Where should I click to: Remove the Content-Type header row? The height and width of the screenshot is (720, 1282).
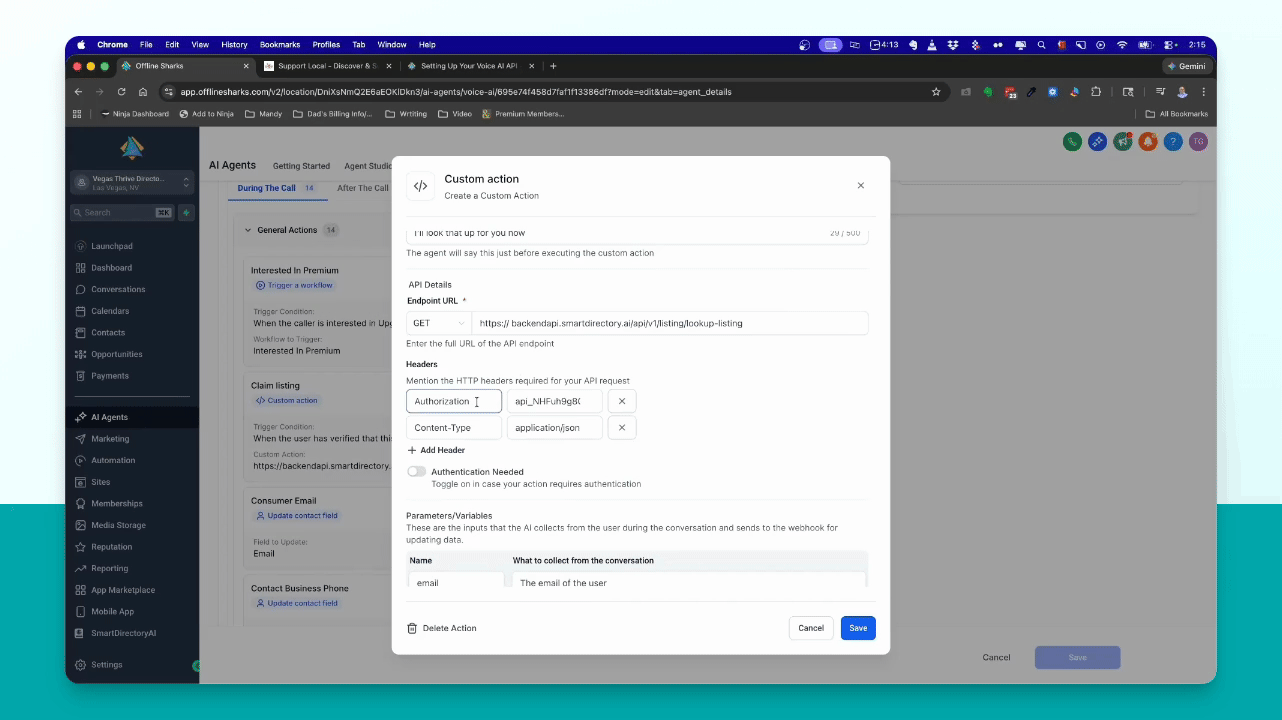point(621,427)
